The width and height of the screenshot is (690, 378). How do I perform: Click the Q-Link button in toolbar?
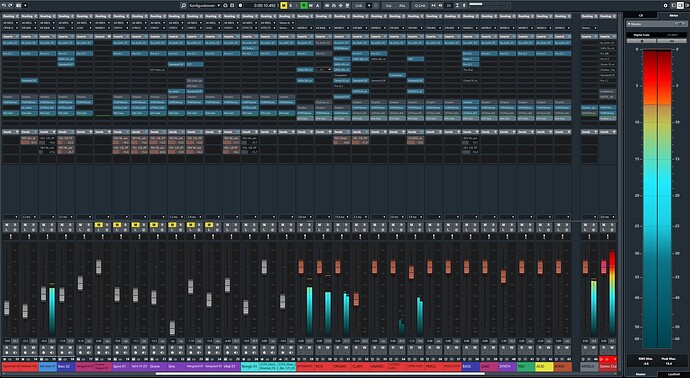420,5
